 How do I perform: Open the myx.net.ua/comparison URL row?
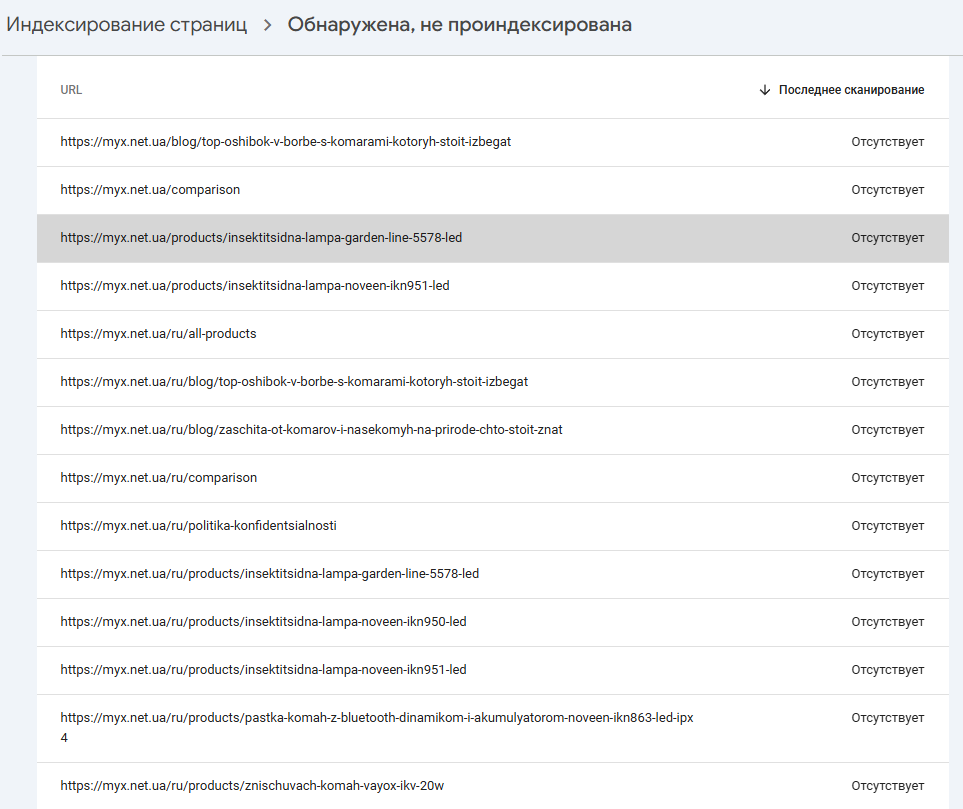point(493,190)
